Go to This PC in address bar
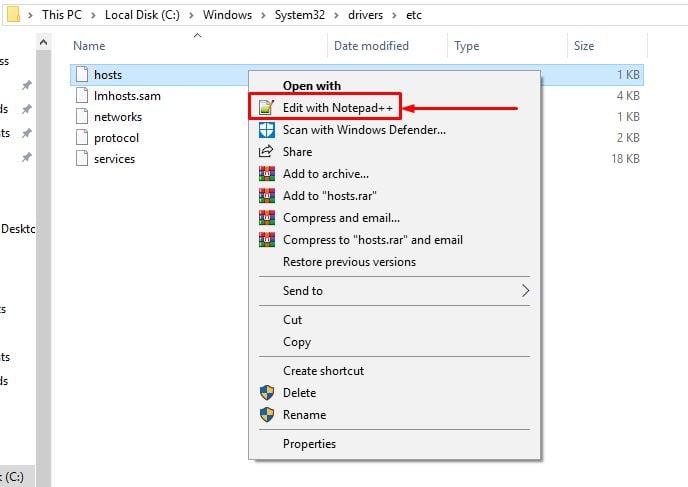 [62, 15]
